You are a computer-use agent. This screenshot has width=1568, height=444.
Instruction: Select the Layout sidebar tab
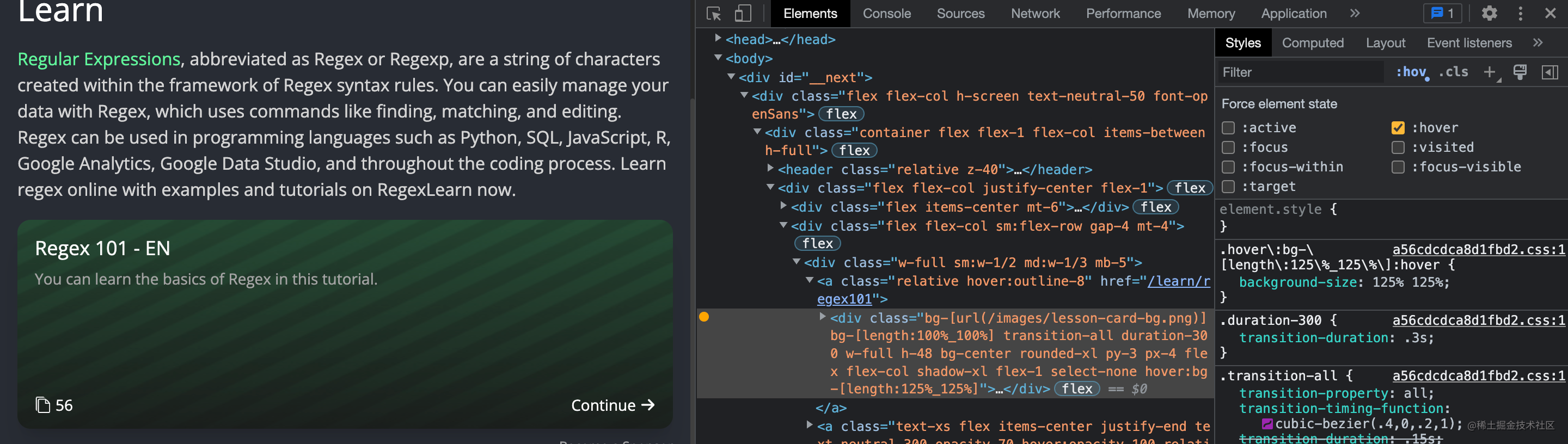[1385, 42]
